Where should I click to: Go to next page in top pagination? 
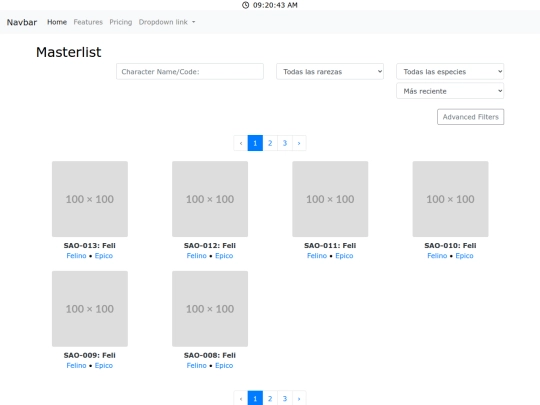[299, 143]
